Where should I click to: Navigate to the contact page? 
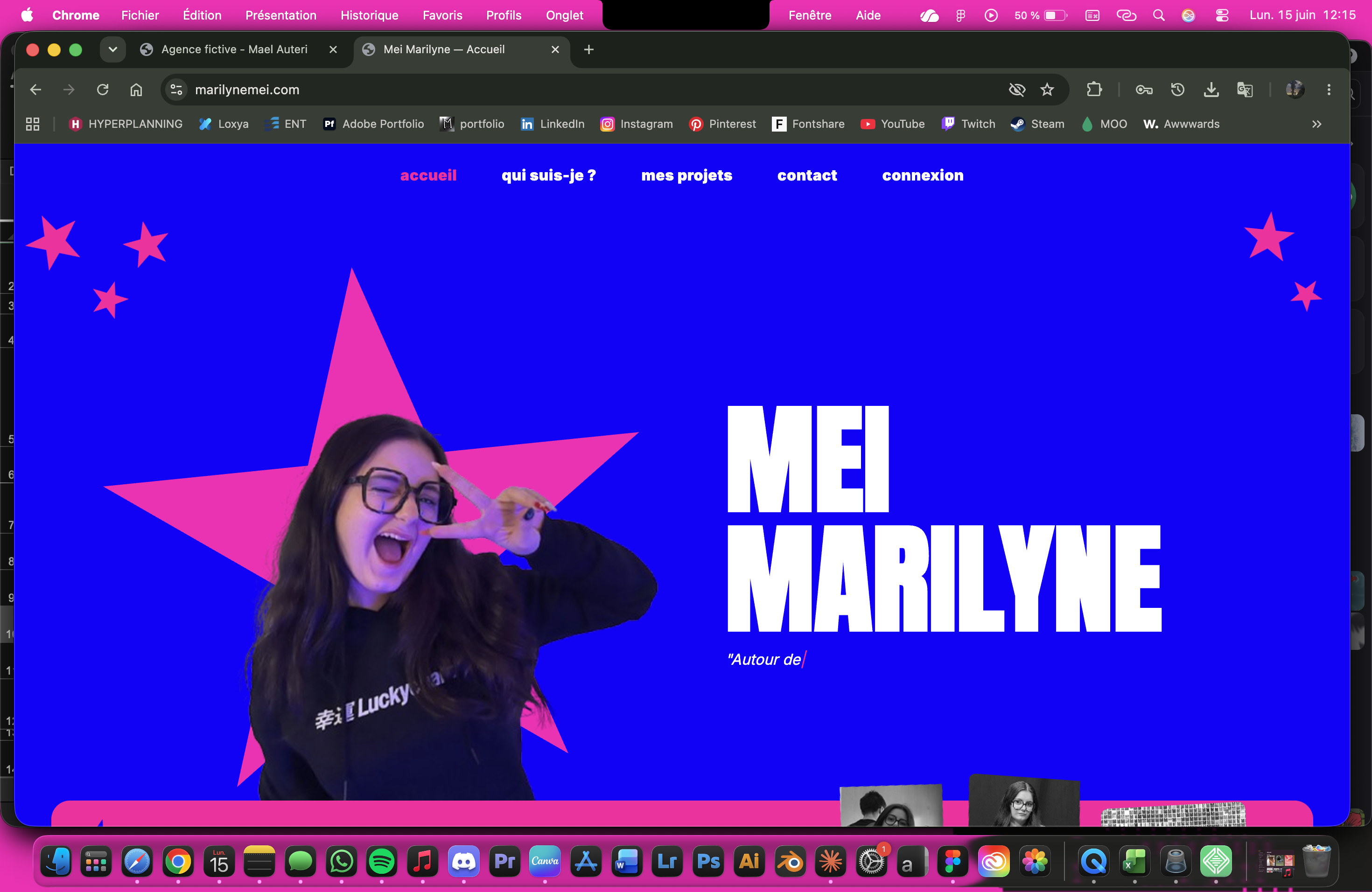coord(807,175)
